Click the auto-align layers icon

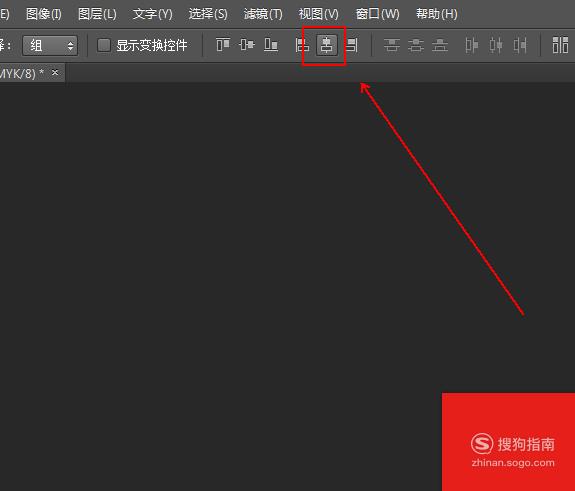point(560,45)
